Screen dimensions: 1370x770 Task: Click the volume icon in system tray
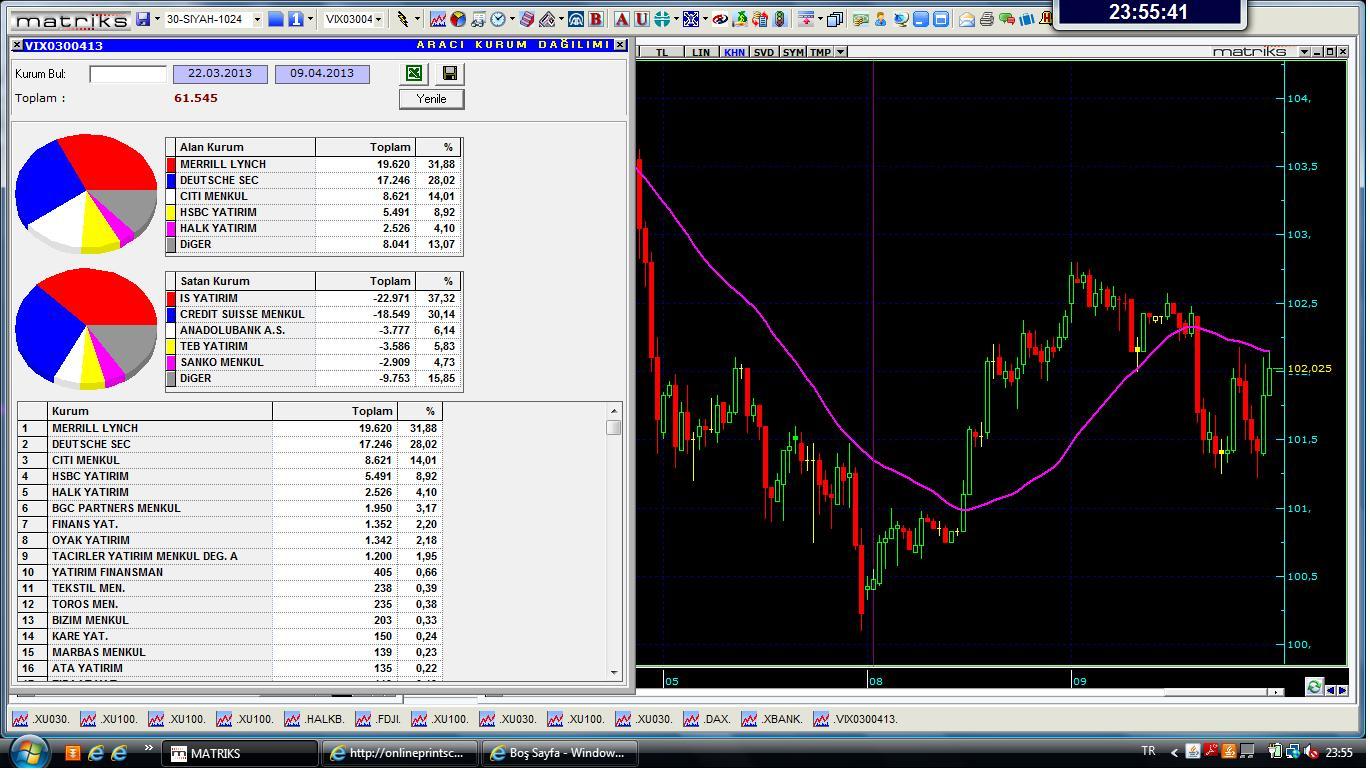[x=1310, y=752]
